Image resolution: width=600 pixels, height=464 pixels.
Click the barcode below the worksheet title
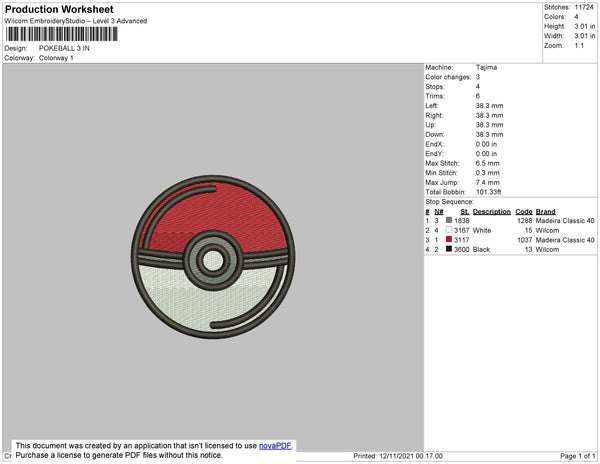60,33
